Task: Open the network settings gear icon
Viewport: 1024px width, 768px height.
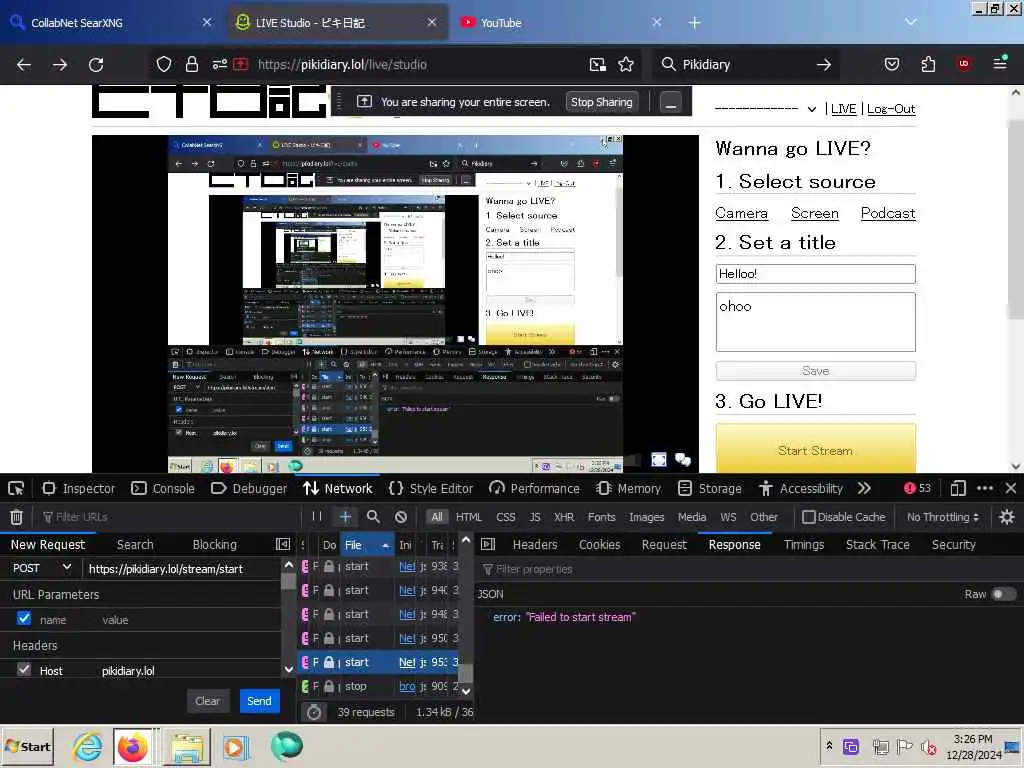Action: [1006, 517]
